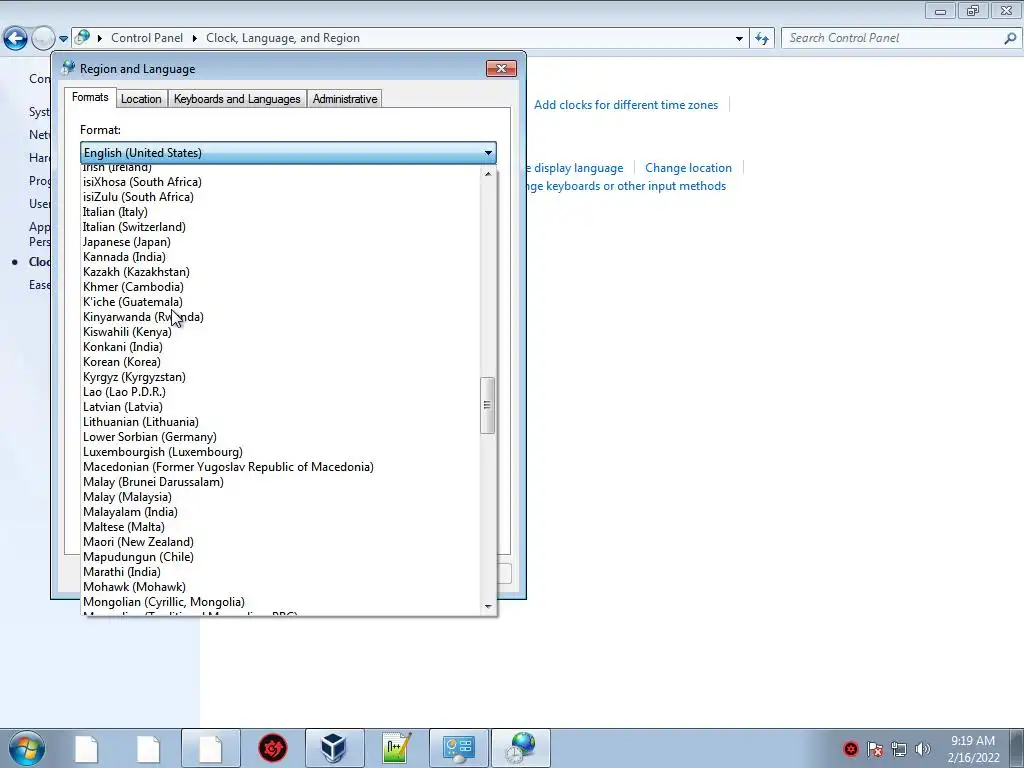Open Add clocks for different time zones
This screenshot has height=768, width=1024.
(626, 105)
